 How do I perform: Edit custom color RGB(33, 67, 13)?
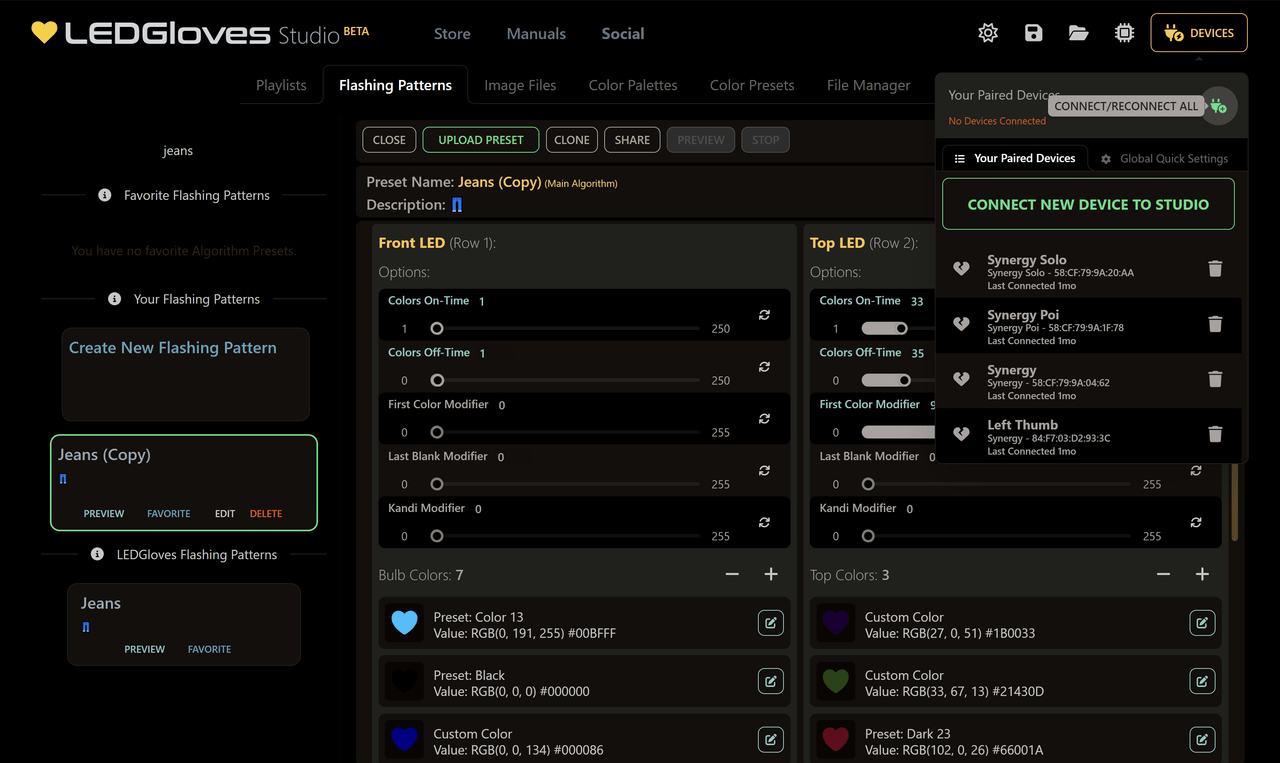pyautogui.click(x=1202, y=682)
